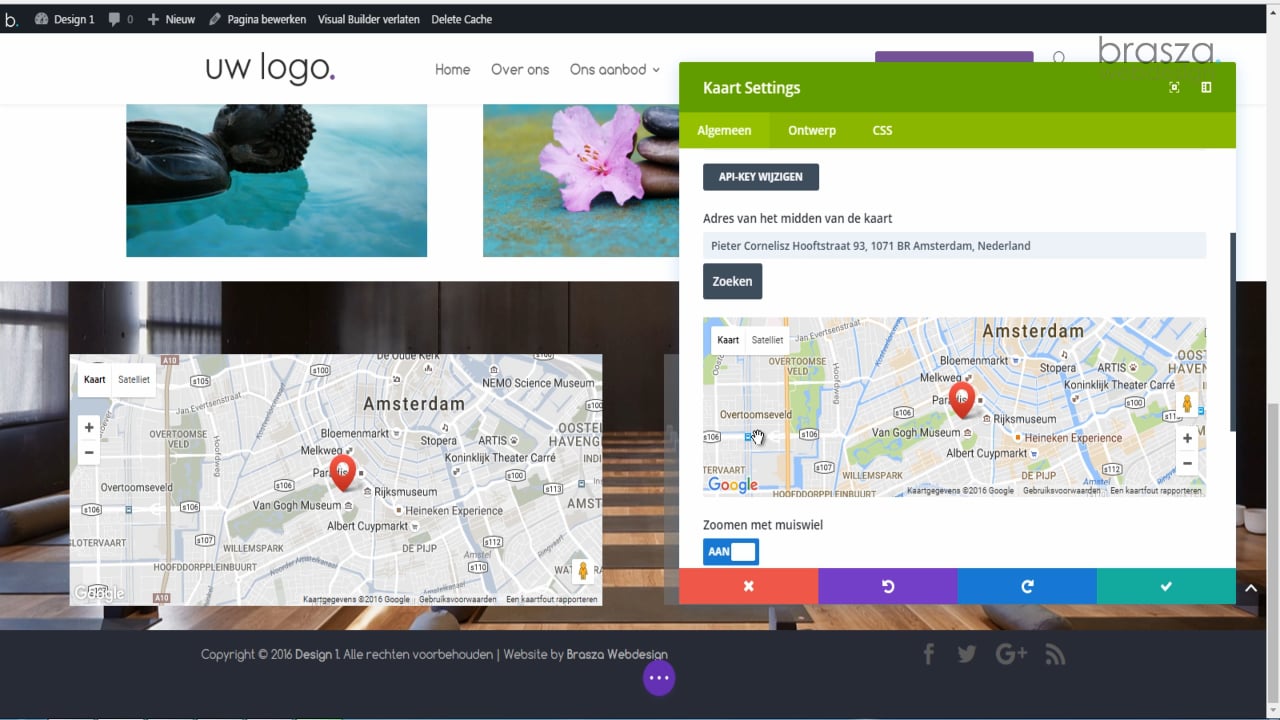The width and height of the screenshot is (1280, 720).
Task: Undo last change in Kaart Settings
Action: [x=887, y=586]
